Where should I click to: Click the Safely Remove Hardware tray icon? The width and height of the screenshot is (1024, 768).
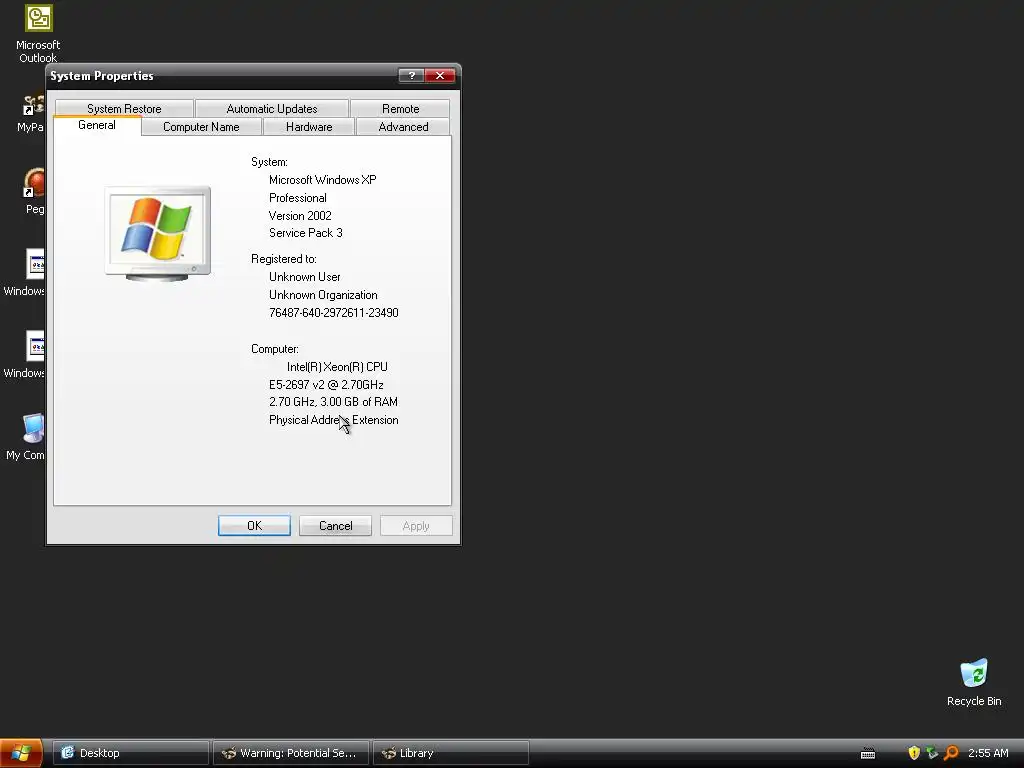932,753
